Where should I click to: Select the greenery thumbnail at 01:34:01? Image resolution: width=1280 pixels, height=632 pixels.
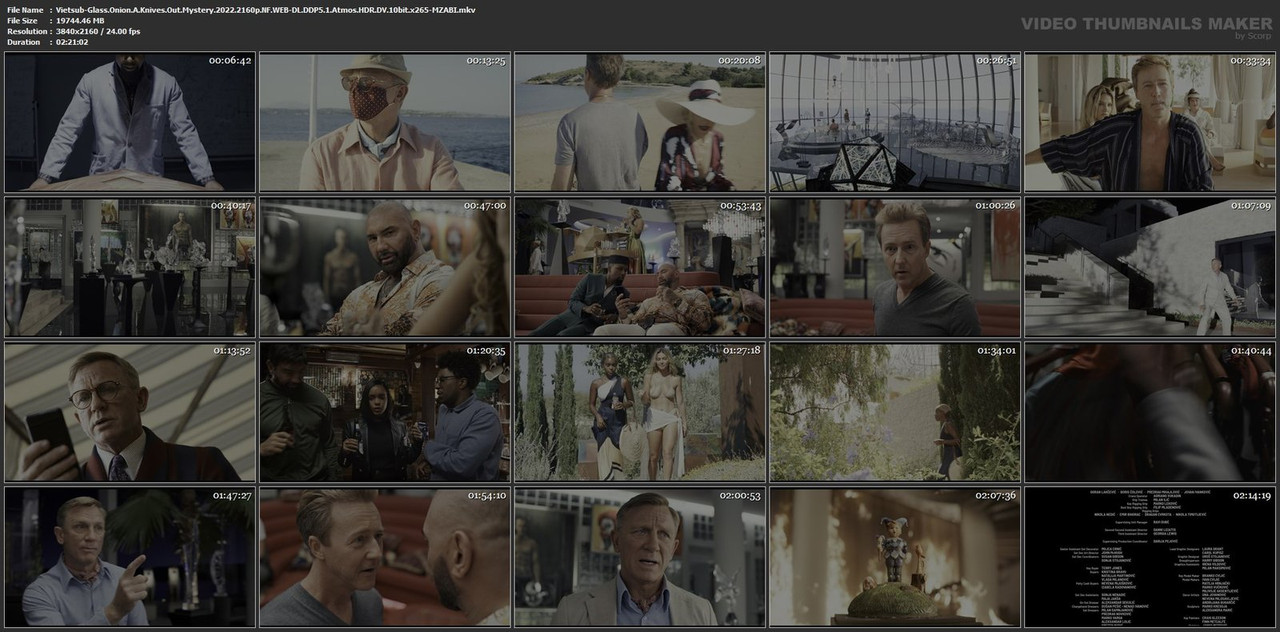[x=895, y=412]
